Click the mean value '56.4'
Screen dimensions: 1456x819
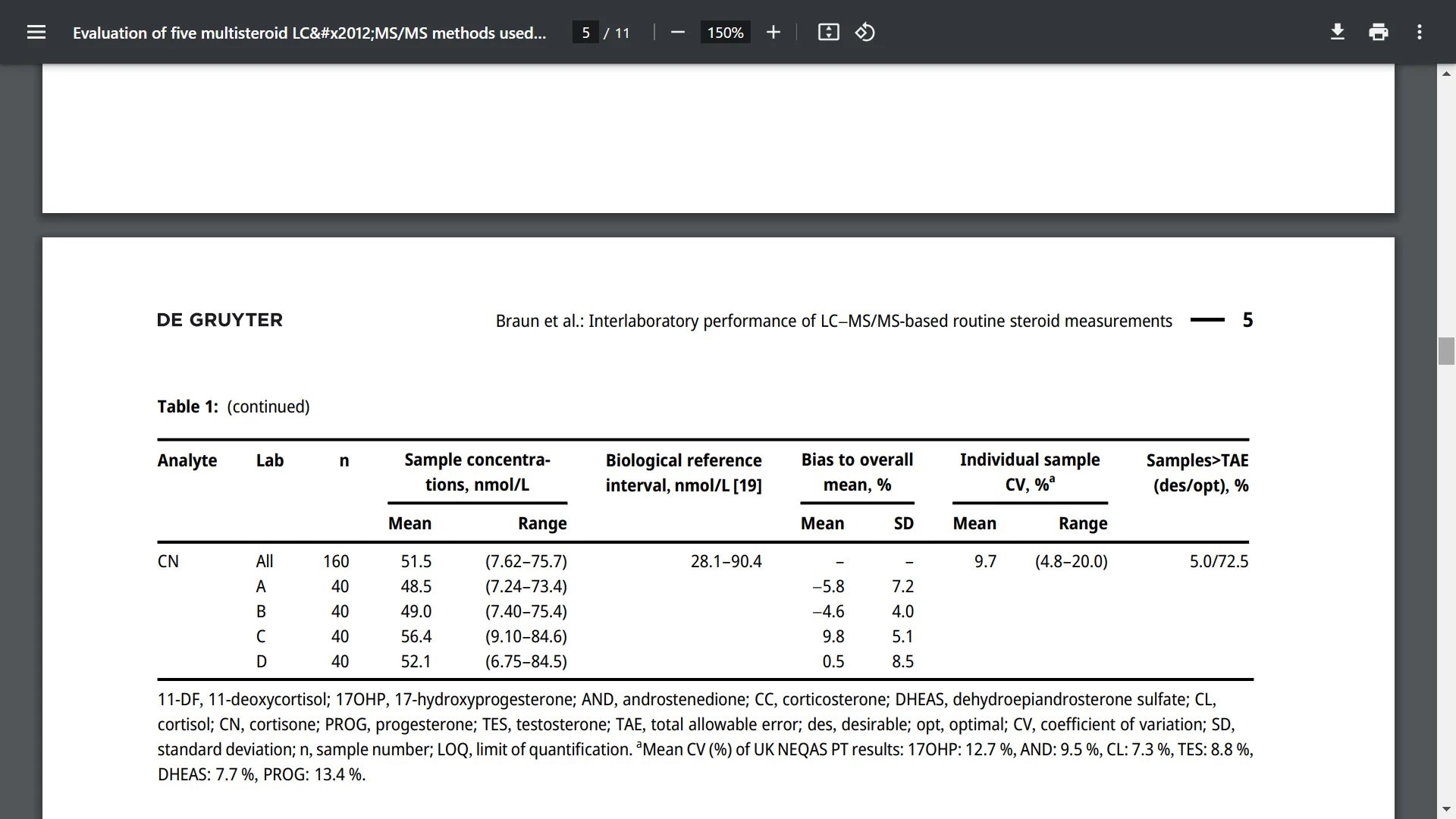(x=416, y=636)
